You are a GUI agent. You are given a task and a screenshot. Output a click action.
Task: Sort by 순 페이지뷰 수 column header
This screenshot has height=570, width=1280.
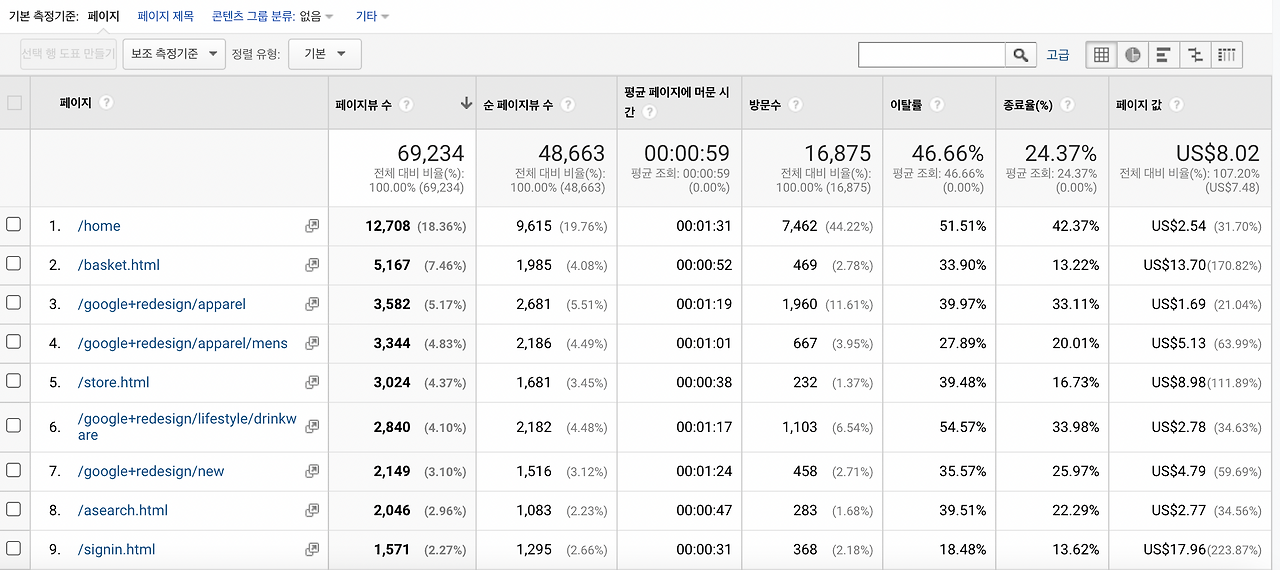[x=518, y=104]
